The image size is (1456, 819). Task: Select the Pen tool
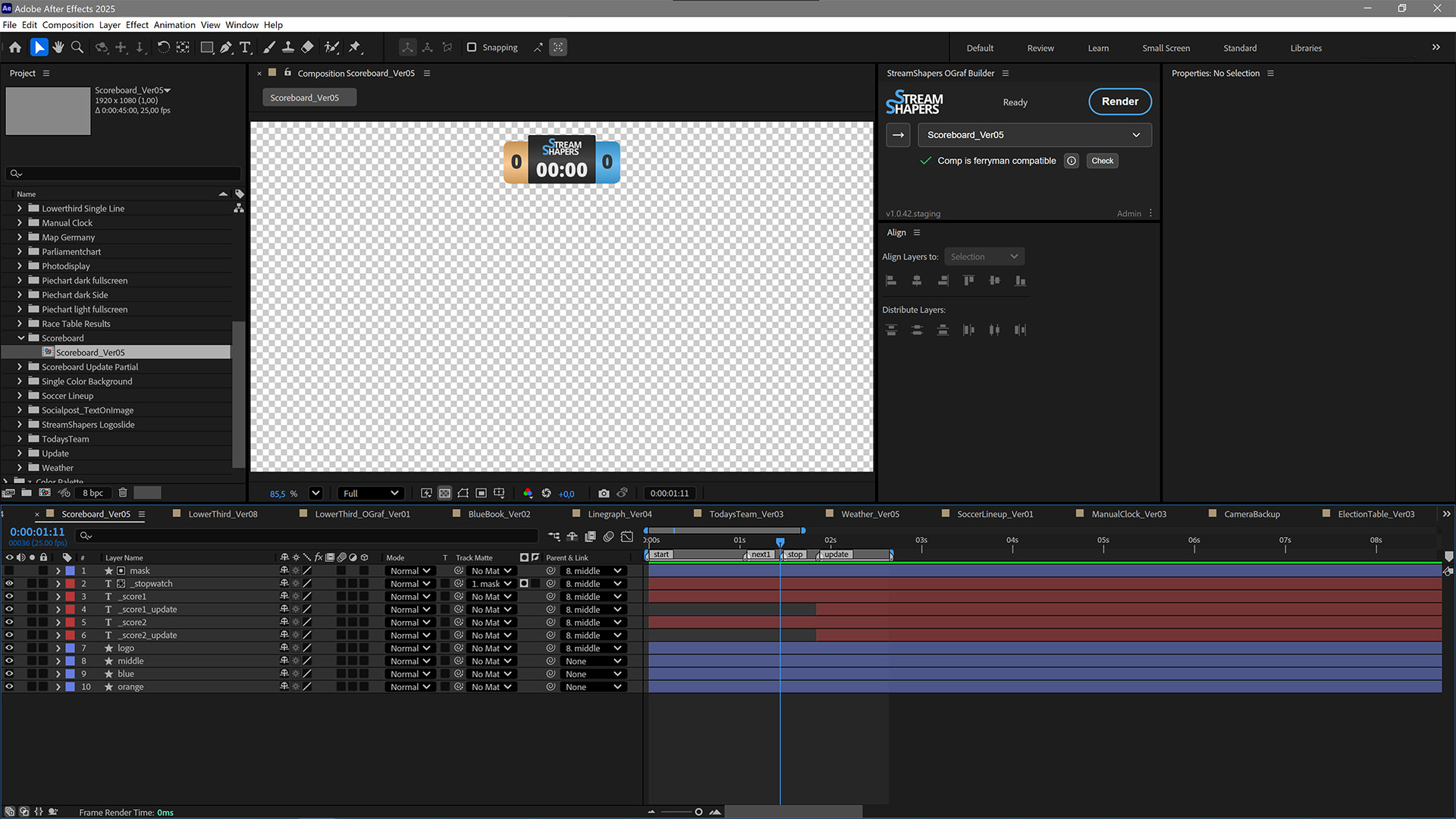pyautogui.click(x=226, y=47)
